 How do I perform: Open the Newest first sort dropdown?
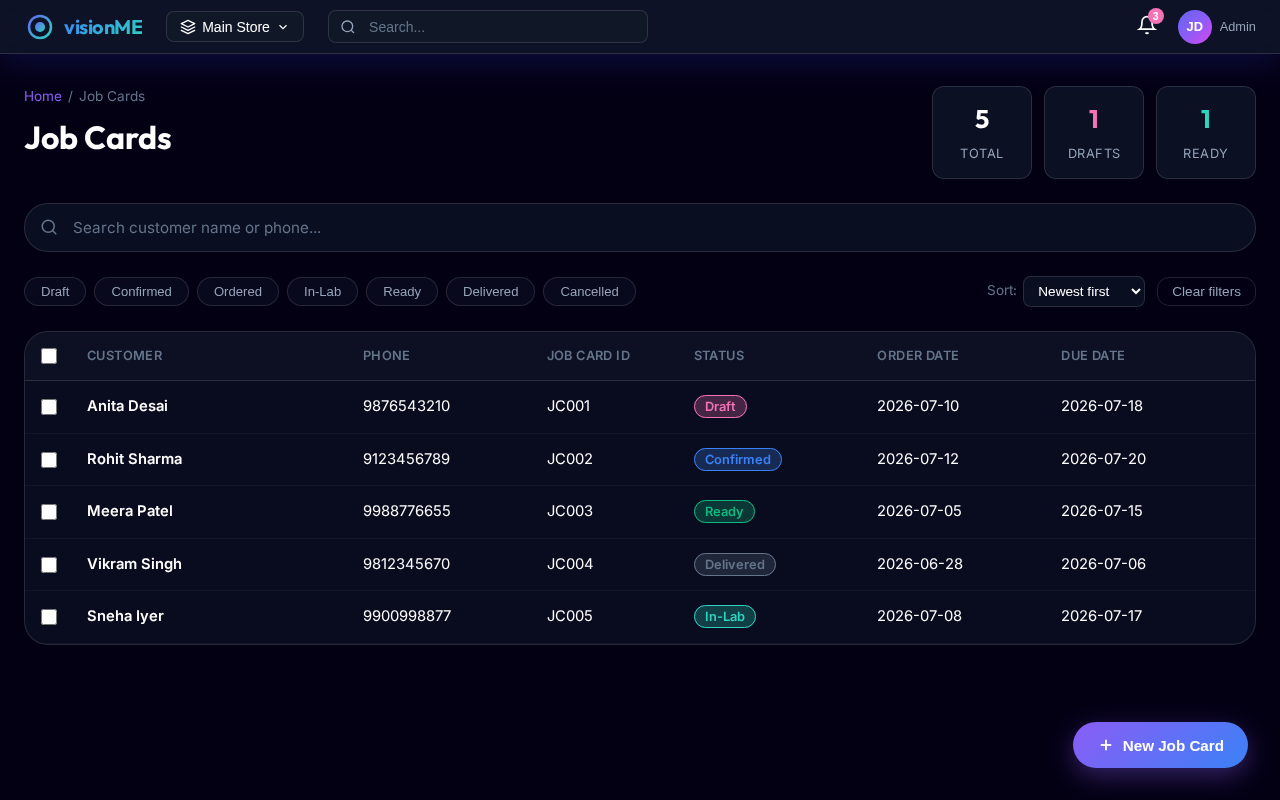[x=1084, y=291]
